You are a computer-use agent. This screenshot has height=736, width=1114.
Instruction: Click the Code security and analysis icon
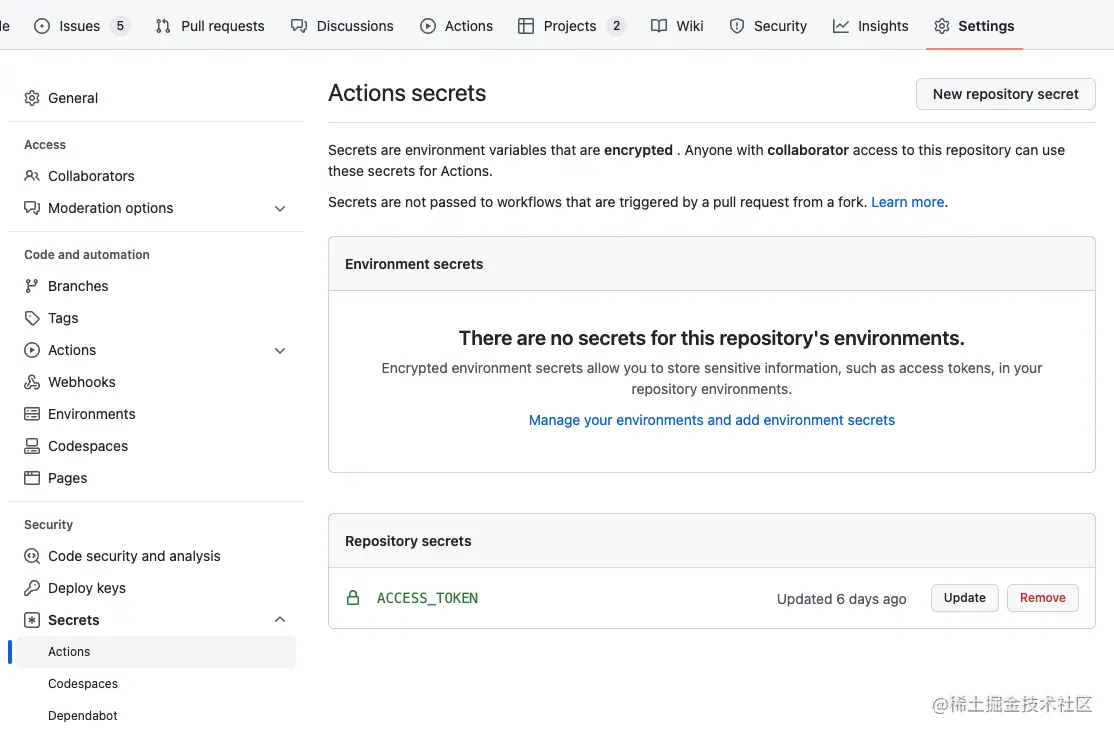click(x=32, y=556)
